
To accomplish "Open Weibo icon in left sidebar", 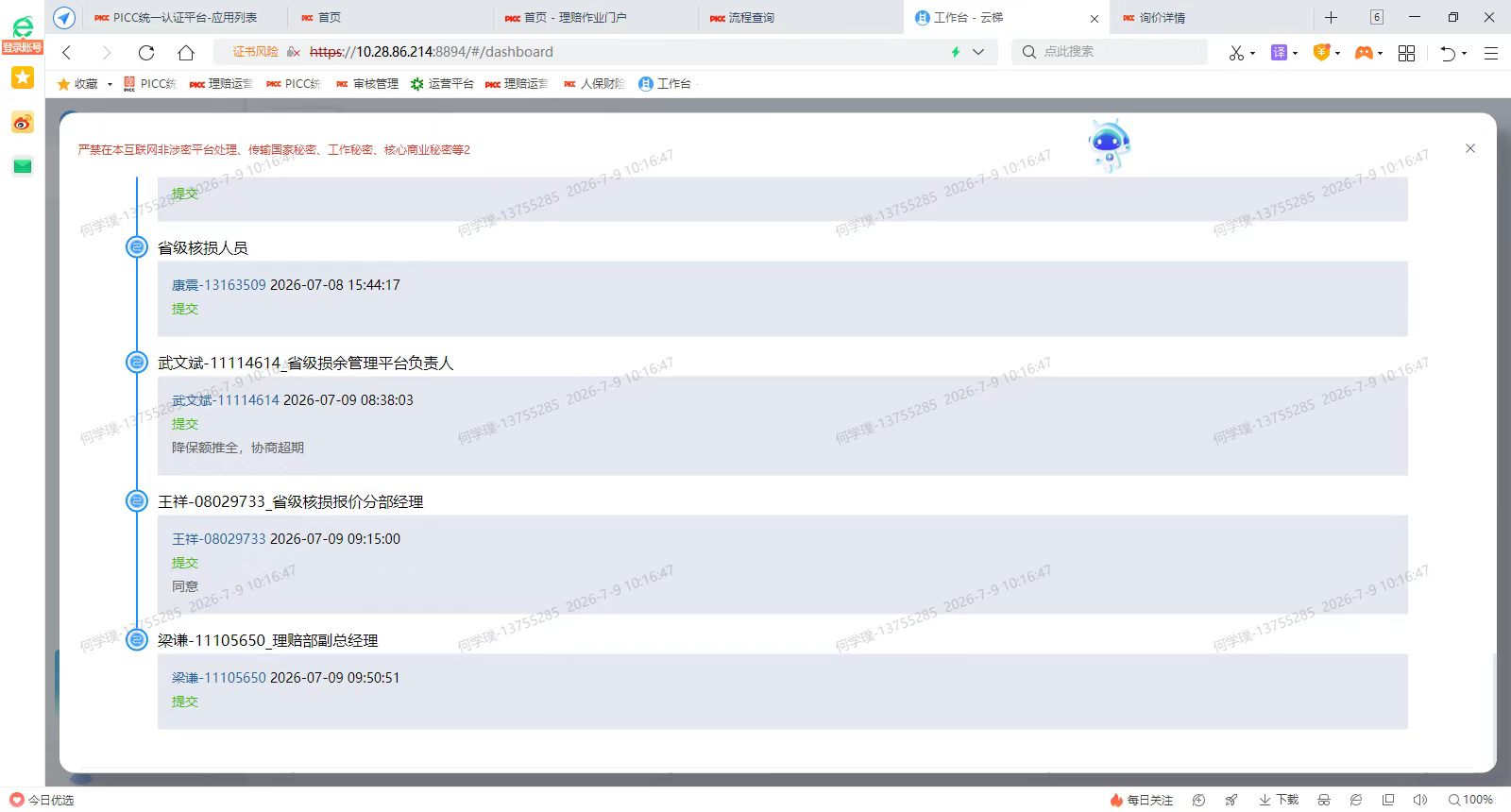I will click(x=23, y=122).
